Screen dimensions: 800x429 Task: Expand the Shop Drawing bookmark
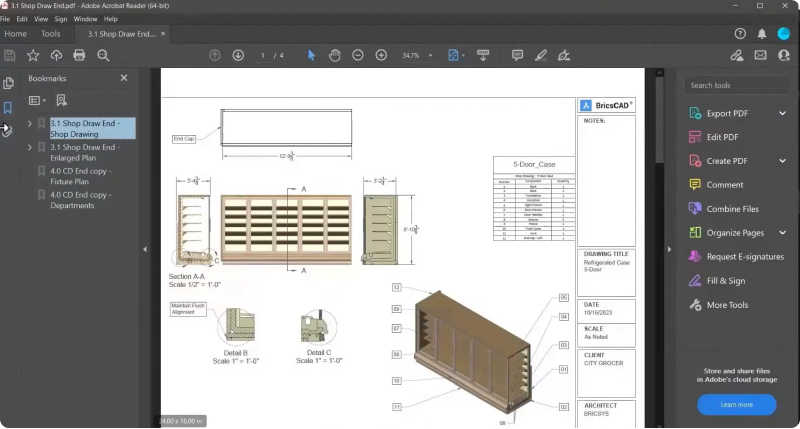point(30,123)
